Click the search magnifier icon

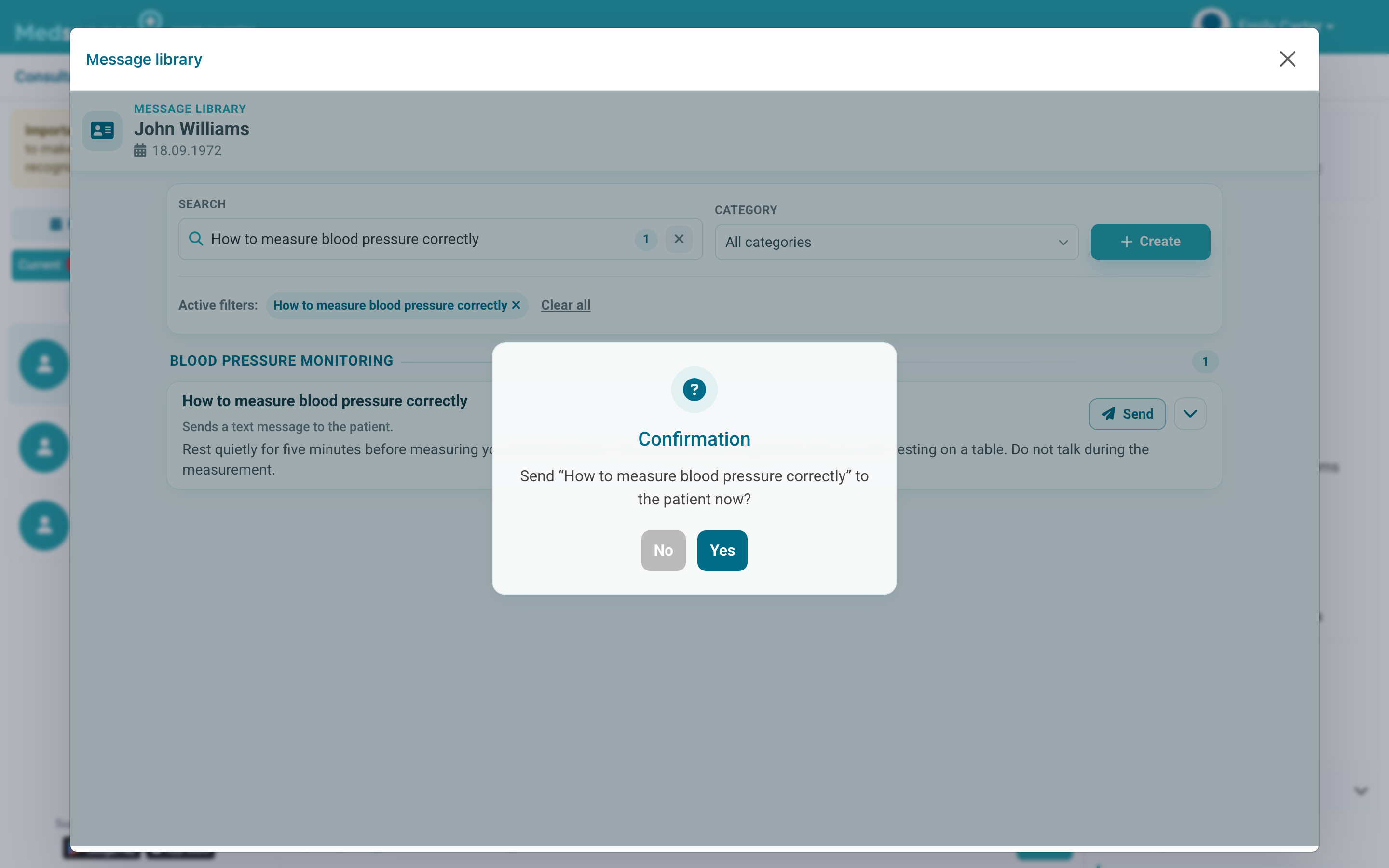pos(196,239)
